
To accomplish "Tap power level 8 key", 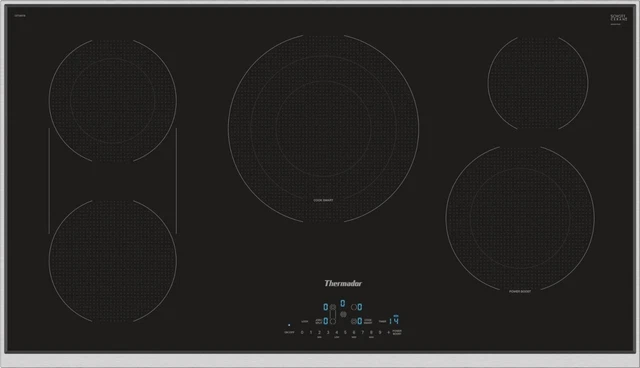I will click(x=371, y=332).
